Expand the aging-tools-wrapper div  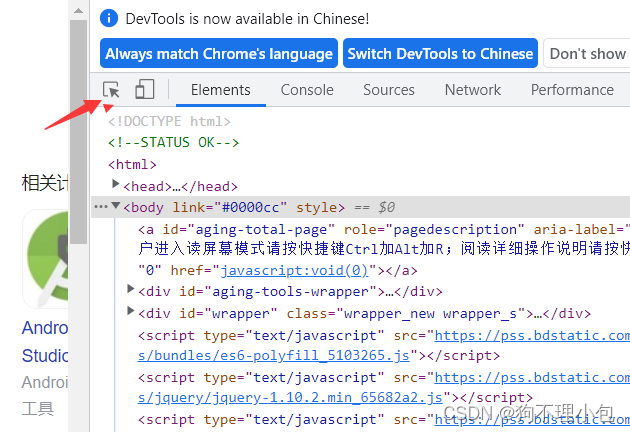(130, 289)
